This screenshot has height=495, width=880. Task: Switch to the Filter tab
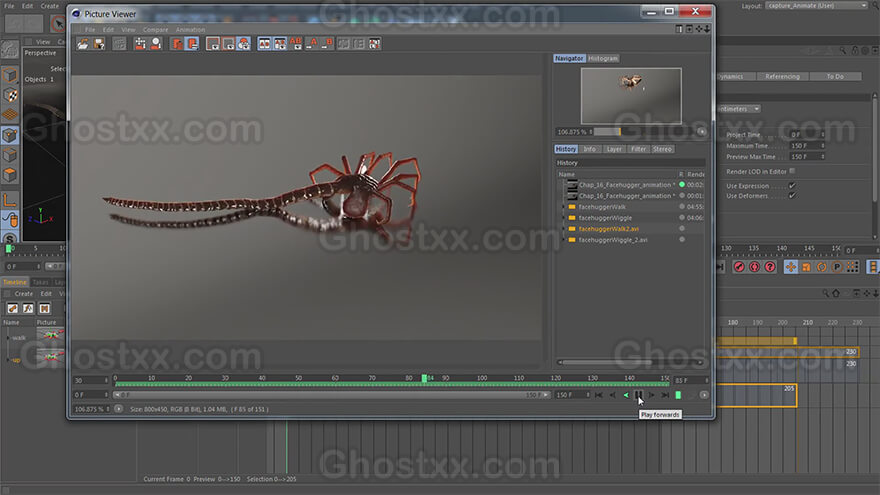pyautogui.click(x=638, y=149)
